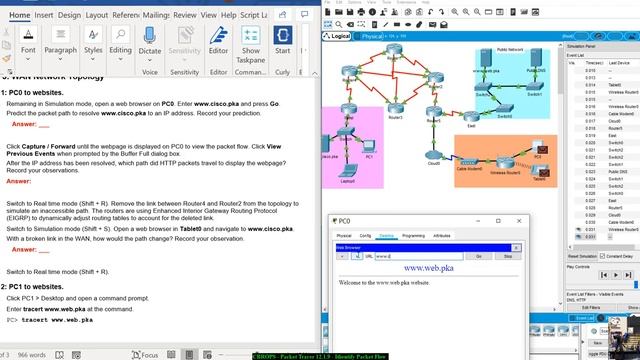Open the Home tab in Word

tap(20, 15)
